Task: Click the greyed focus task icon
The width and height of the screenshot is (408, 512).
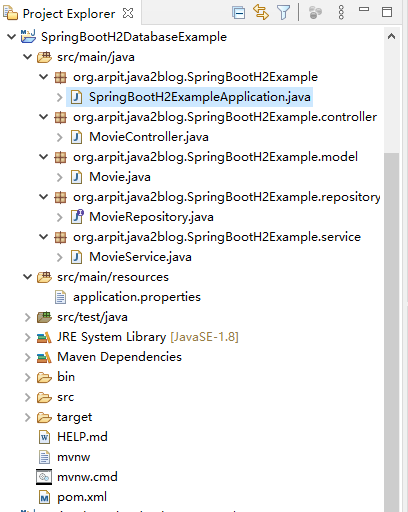Action: 315,13
